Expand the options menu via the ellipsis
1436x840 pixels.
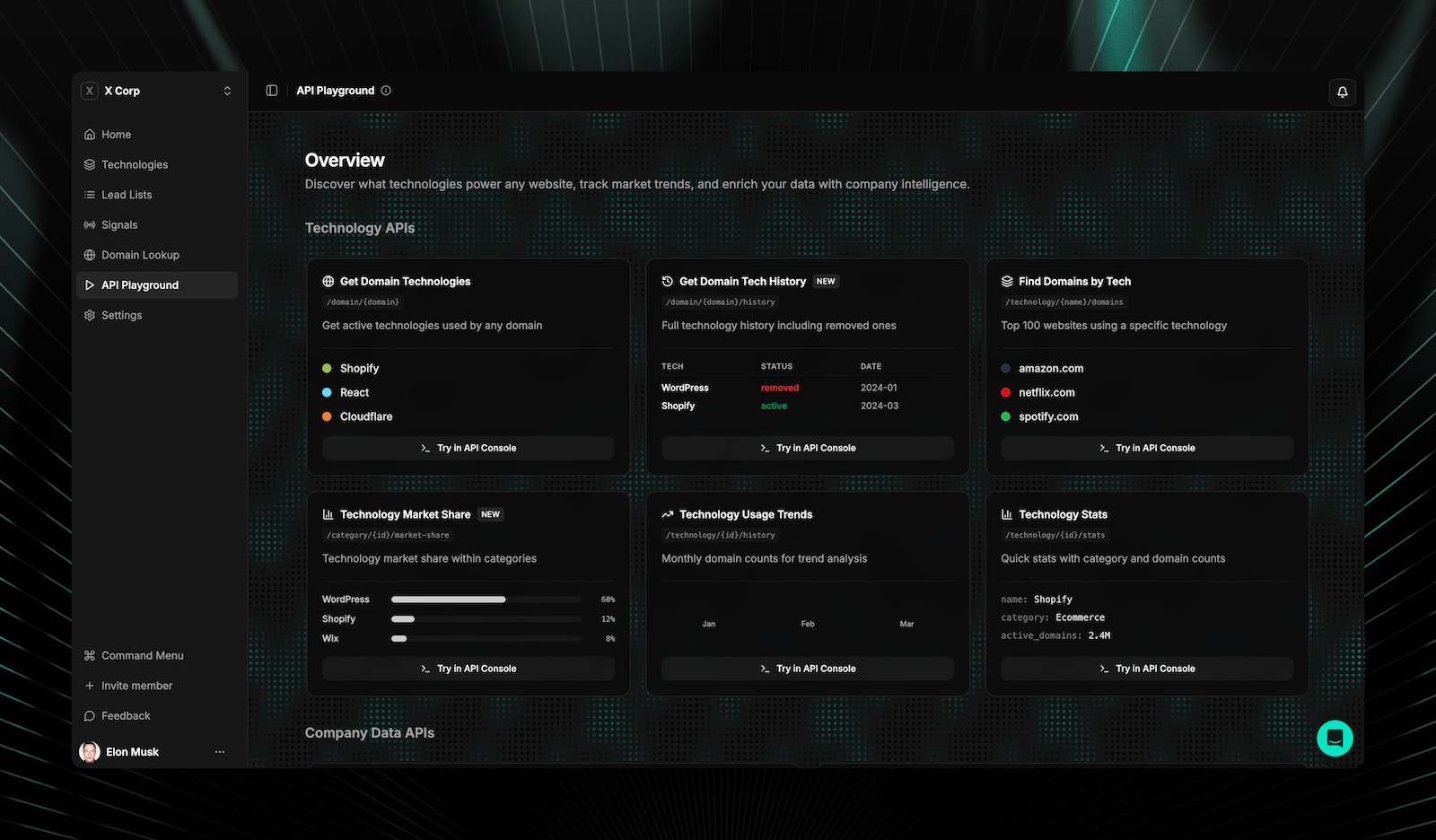click(x=220, y=752)
